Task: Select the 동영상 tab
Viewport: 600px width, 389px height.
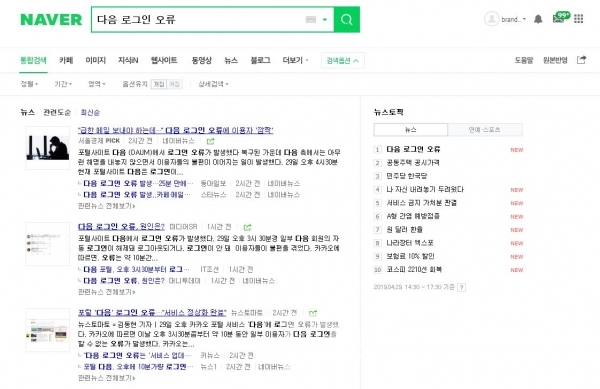Action: [201, 60]
